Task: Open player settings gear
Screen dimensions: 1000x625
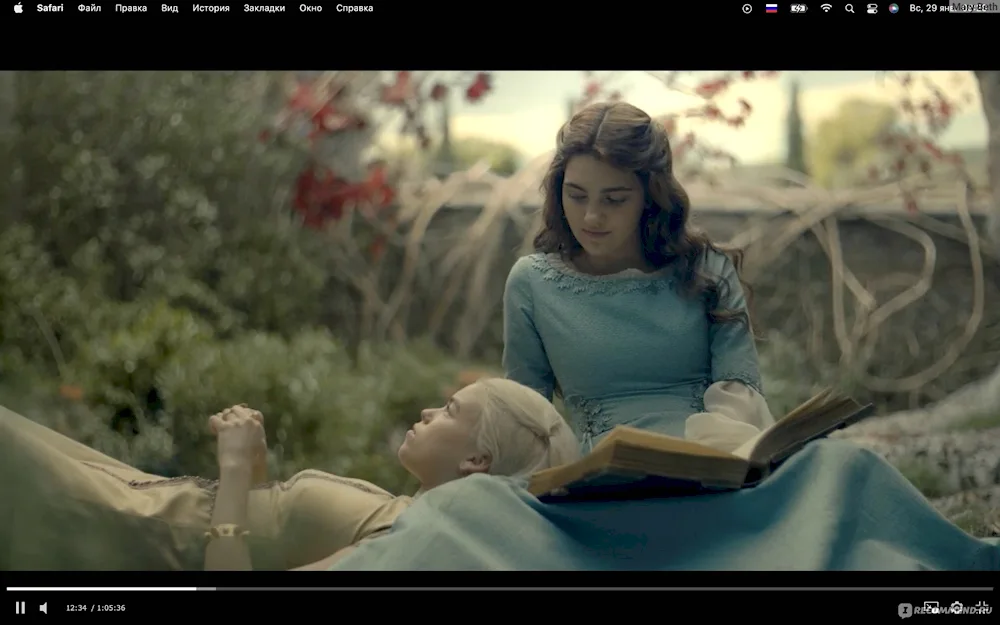Action: [957, 607]
